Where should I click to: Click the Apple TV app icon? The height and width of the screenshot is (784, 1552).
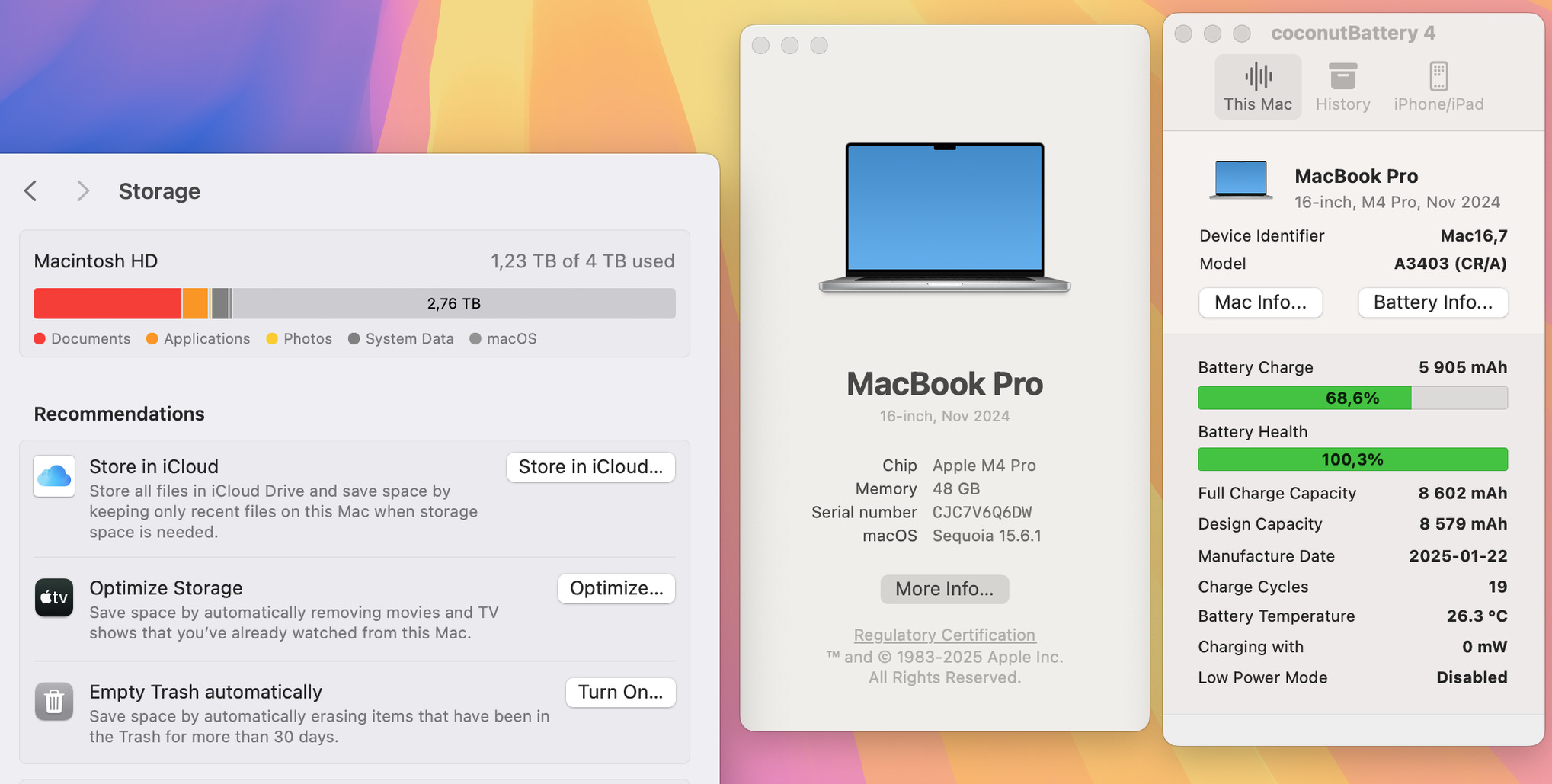tap(54, 597)
